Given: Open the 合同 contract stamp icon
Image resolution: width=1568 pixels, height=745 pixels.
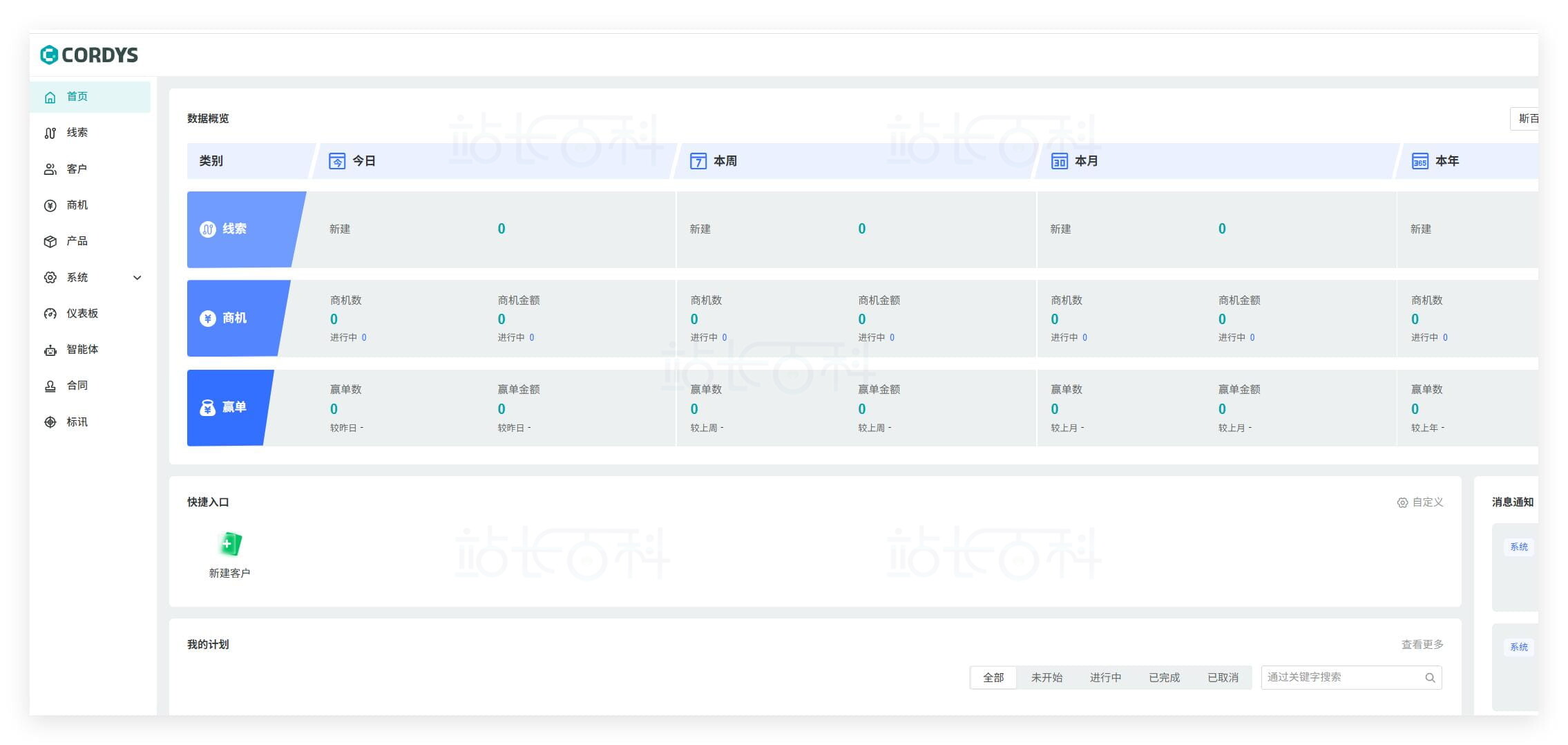Looking at the screenshot, I should point(50,386).
